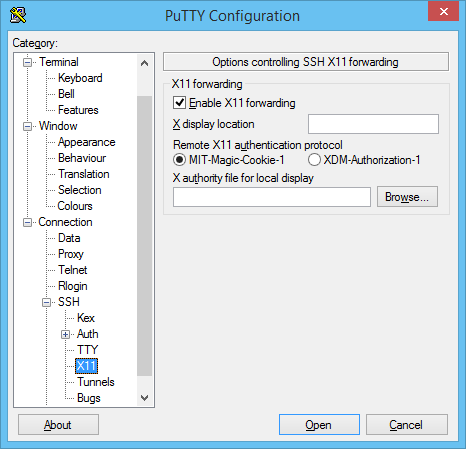Collapse the Connection tree node

(x=27, y=222)
